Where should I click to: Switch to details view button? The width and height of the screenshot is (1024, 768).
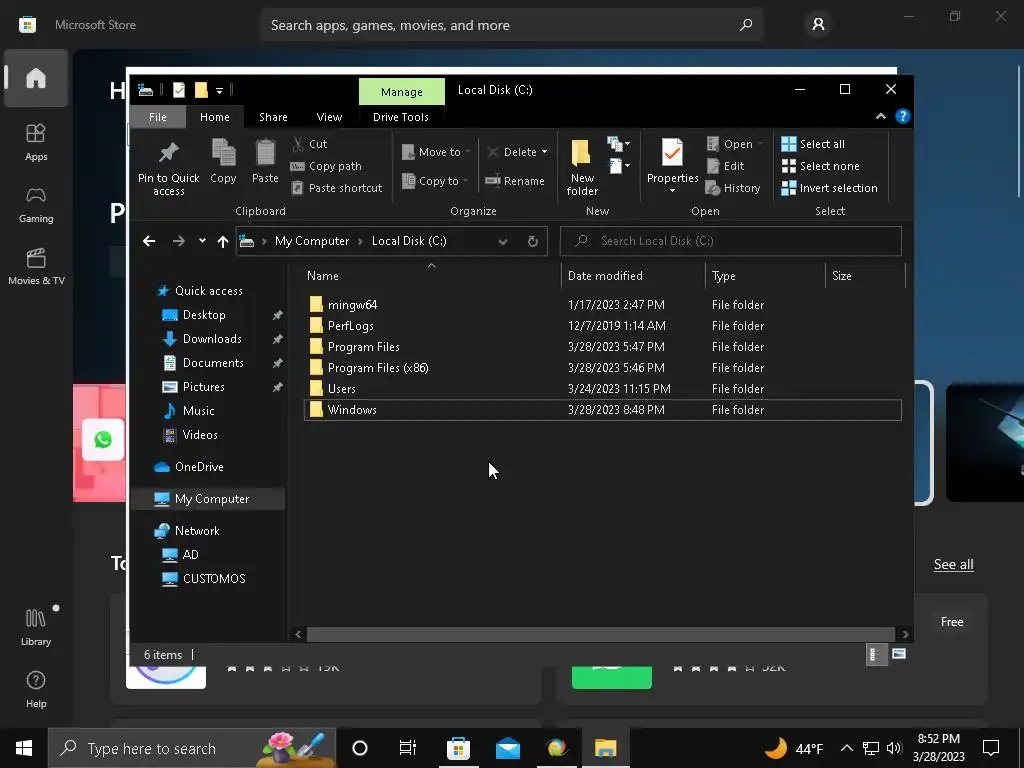tap(874, 654)
